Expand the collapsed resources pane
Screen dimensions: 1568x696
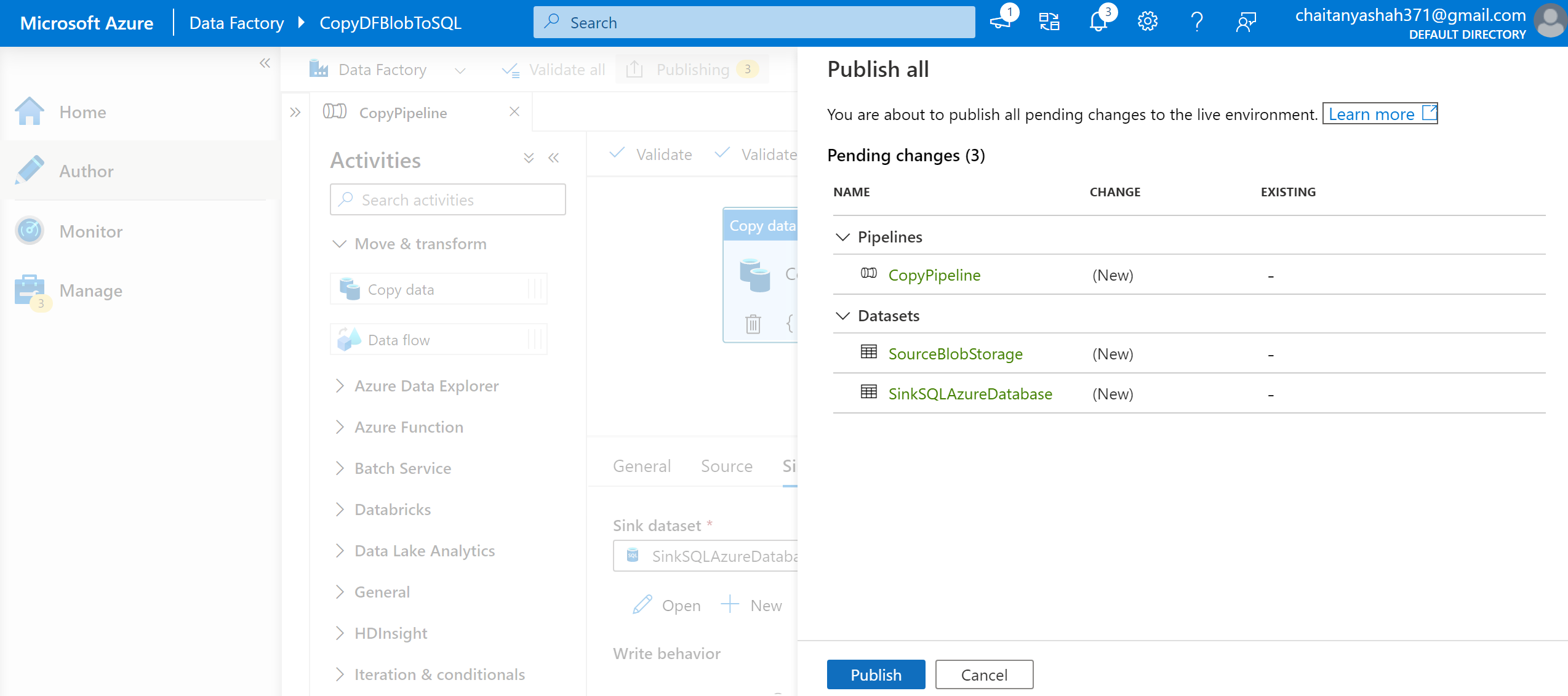tap(295, 112)
